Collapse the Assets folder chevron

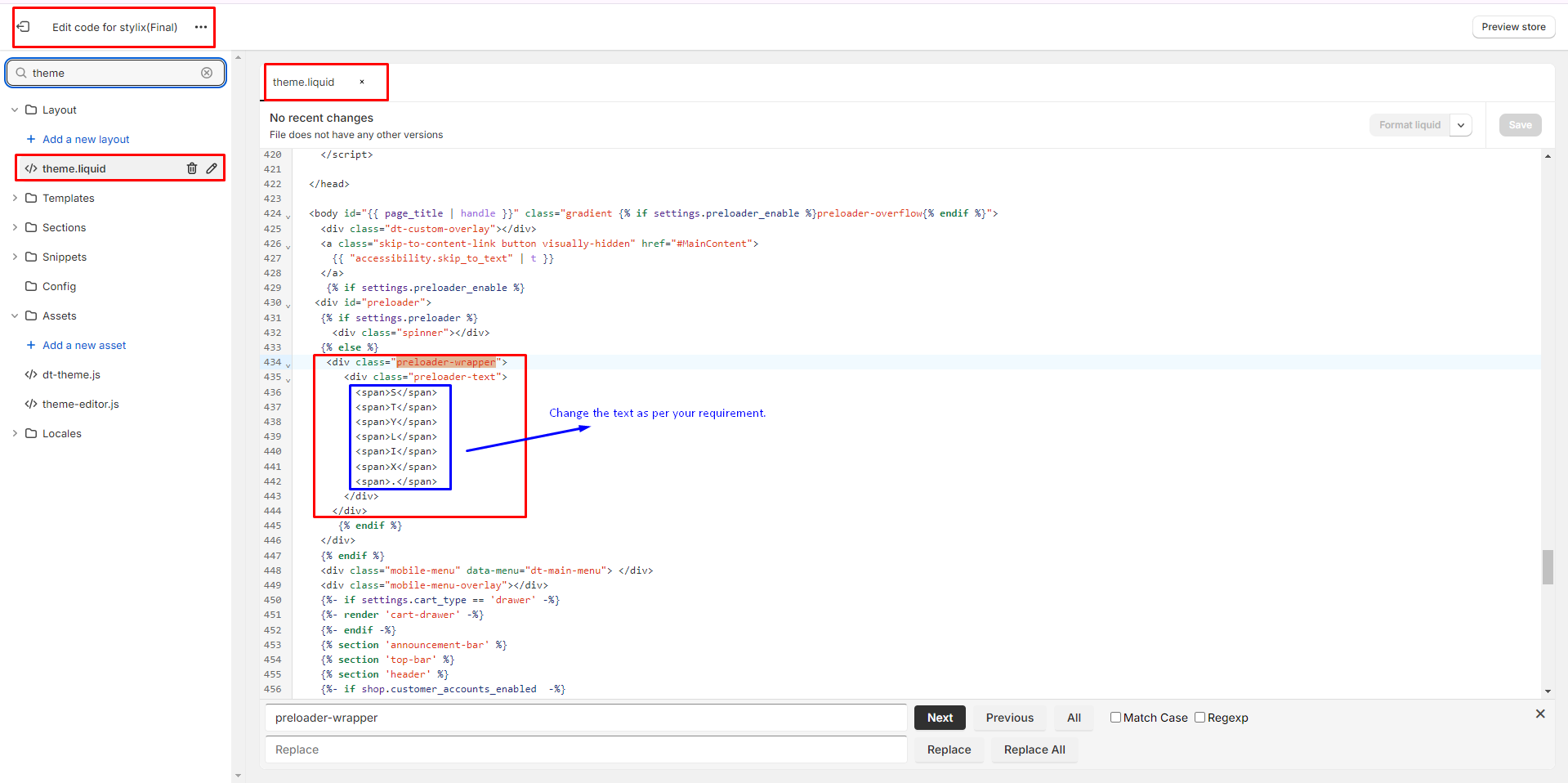pos(15,315)
